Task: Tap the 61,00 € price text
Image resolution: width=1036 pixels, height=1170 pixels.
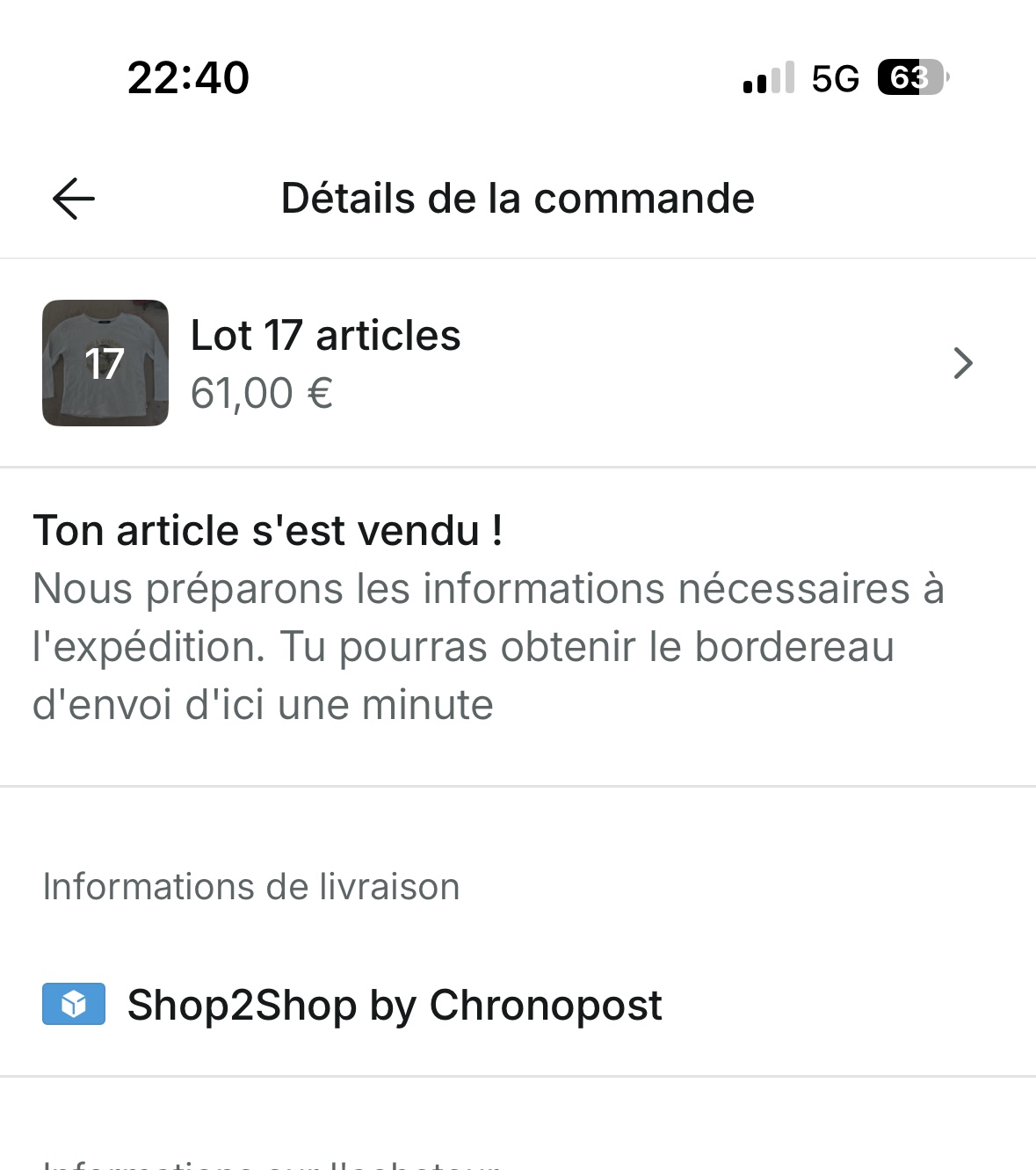Action: pos(262,393)
